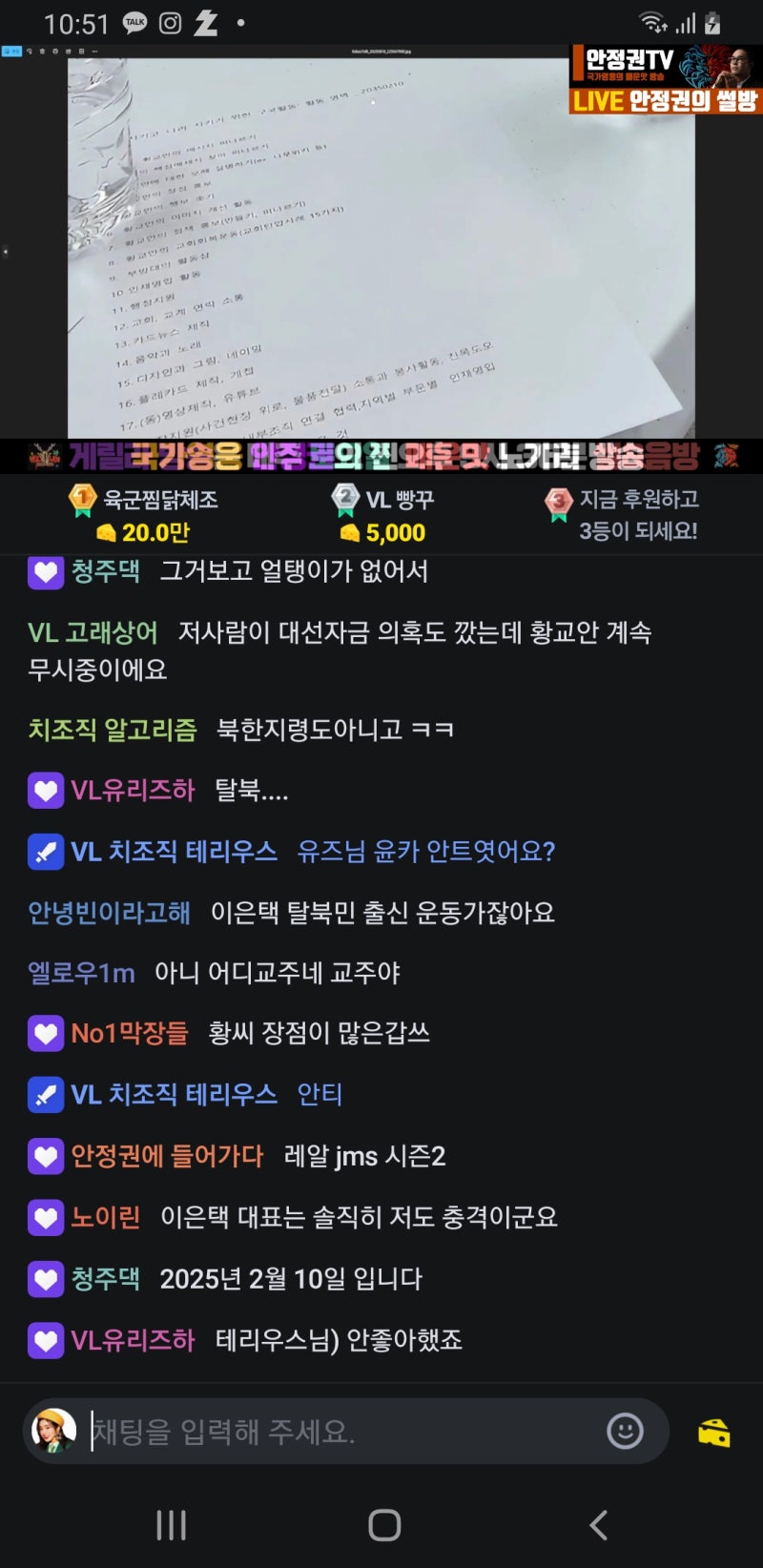The width and height of the screenshot is (763, 1568).
Task: Open first-place donor 육군찜닭체조 entry
Action: click(x=143, y=515)
